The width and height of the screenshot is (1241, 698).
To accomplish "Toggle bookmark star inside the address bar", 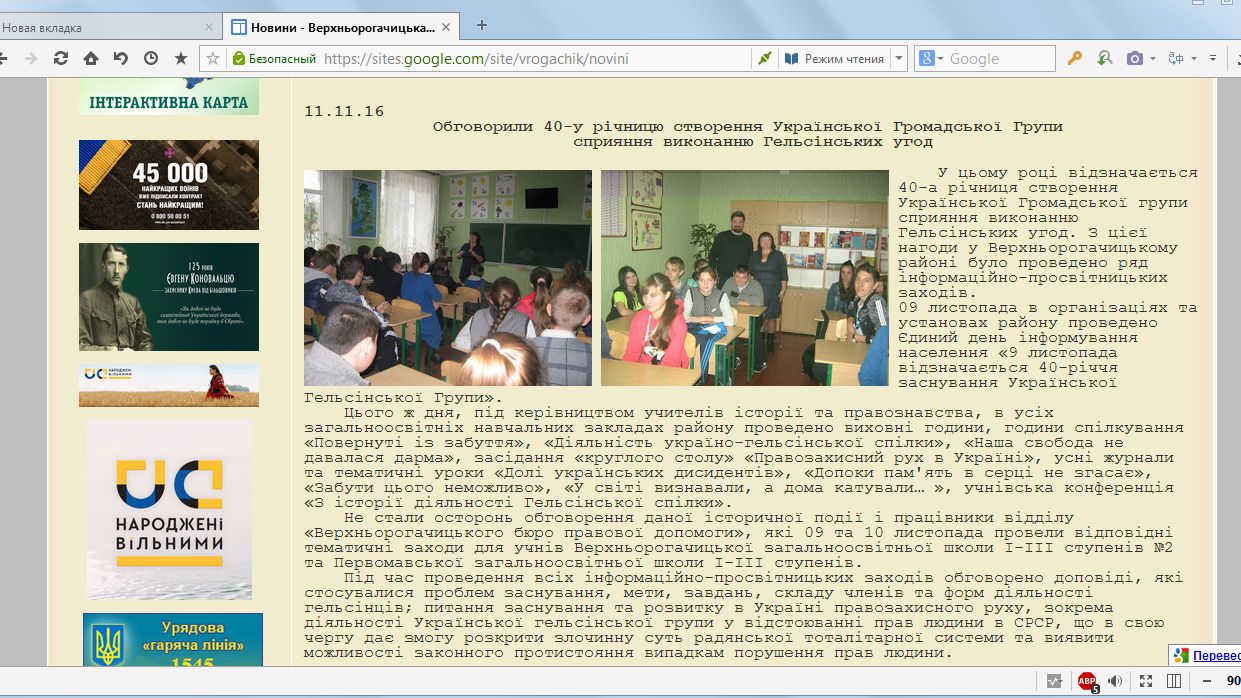I will coord(213,59).
